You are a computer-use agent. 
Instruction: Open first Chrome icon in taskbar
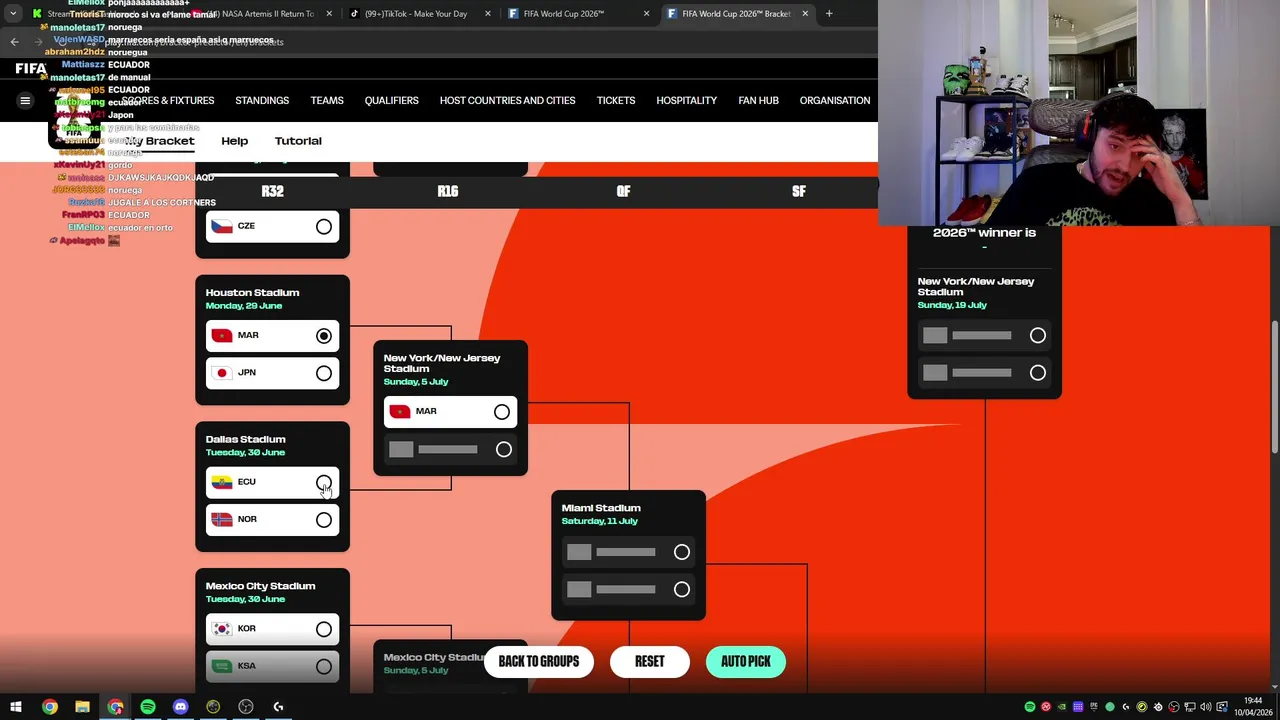(x=49, y=707)
